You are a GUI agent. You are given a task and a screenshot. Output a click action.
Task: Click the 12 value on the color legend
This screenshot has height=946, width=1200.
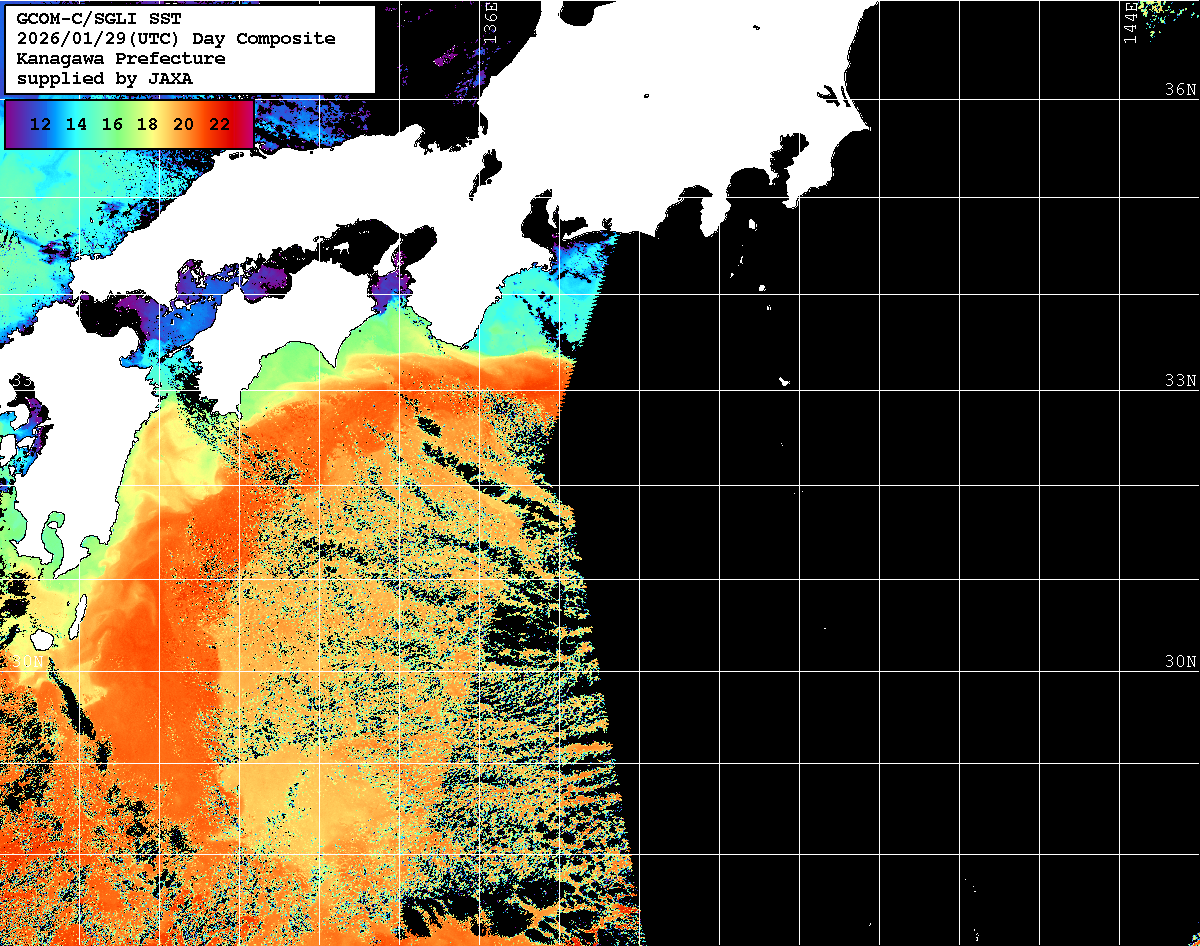[x=41, y=125]
